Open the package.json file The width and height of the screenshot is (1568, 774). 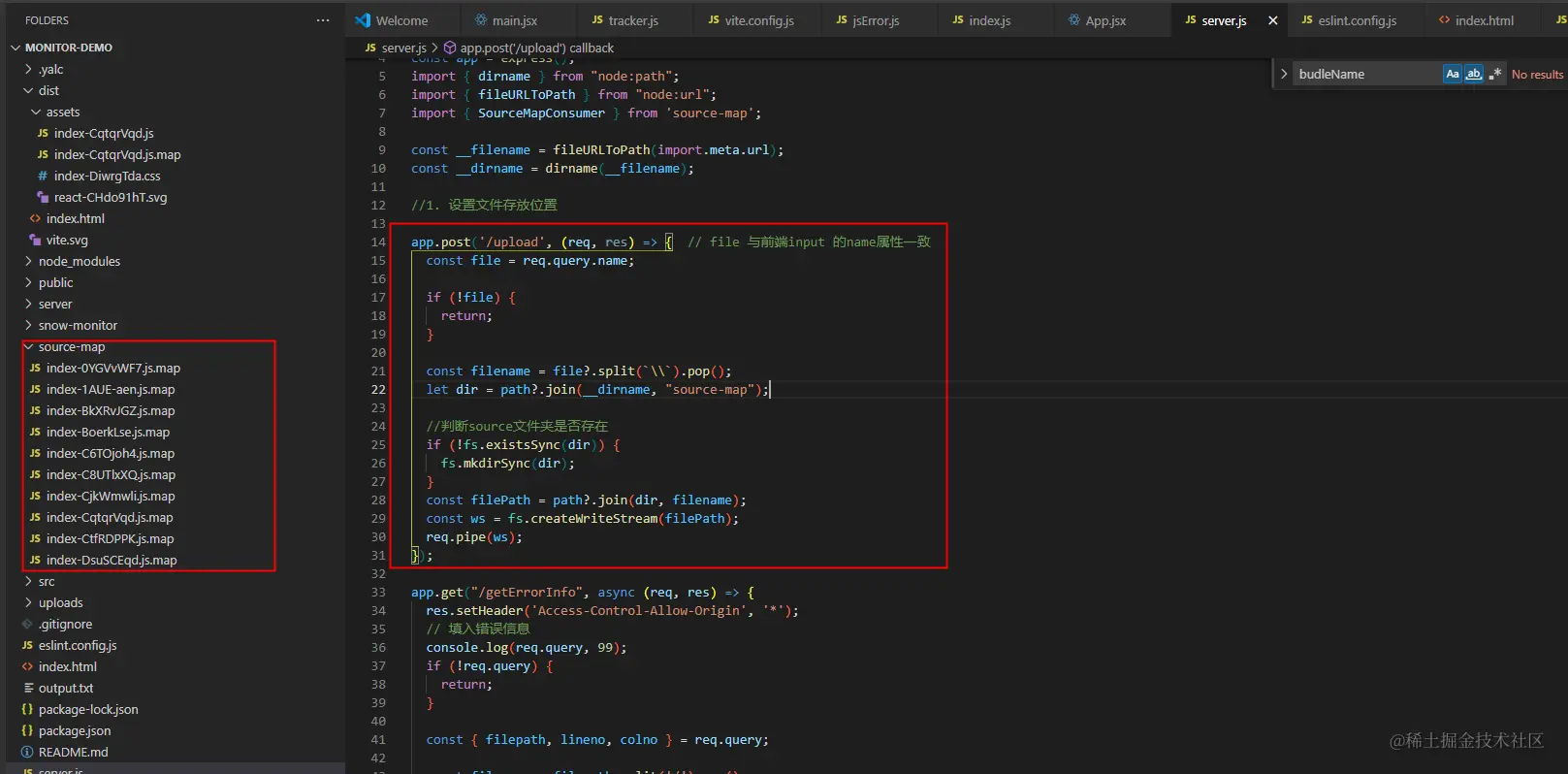[x=74, y=731]
